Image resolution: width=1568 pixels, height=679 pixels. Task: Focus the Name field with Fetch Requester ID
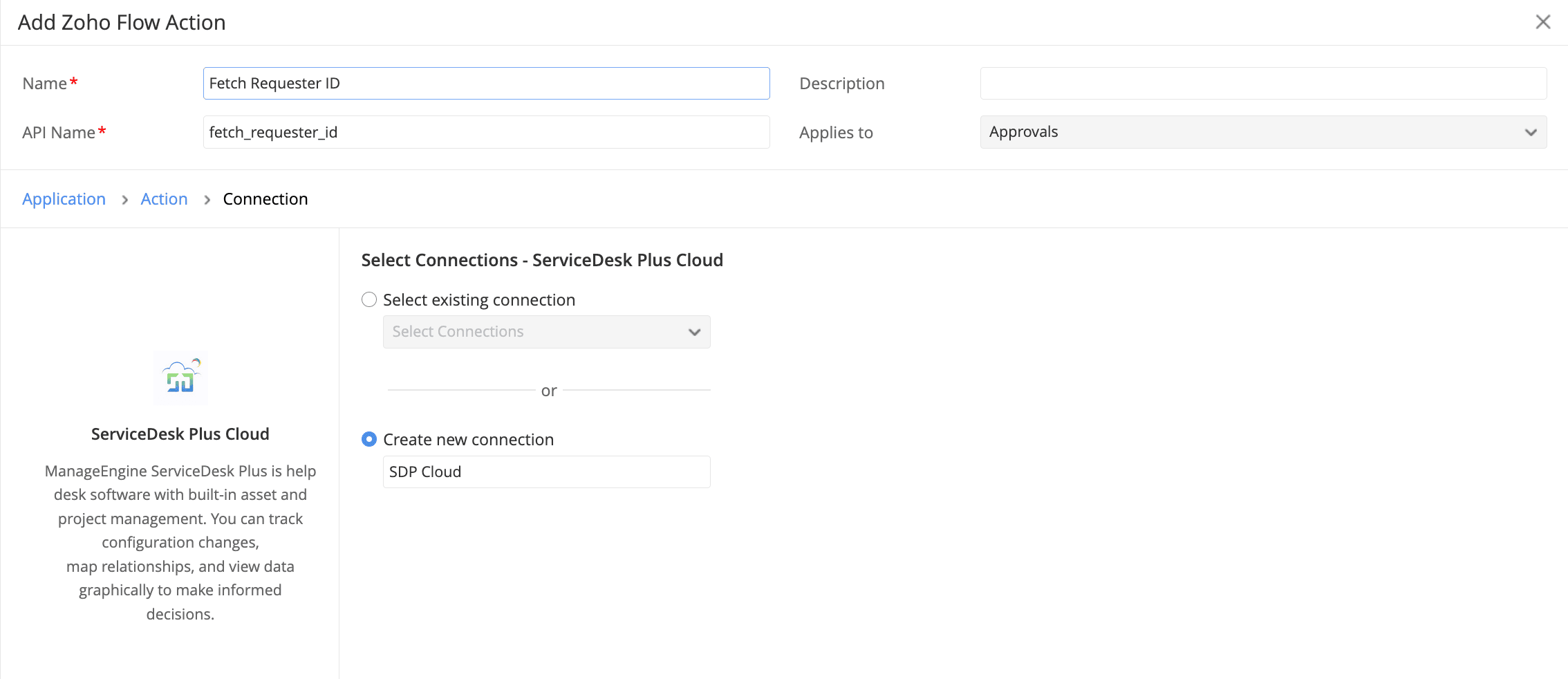click(x=486, y=83)
